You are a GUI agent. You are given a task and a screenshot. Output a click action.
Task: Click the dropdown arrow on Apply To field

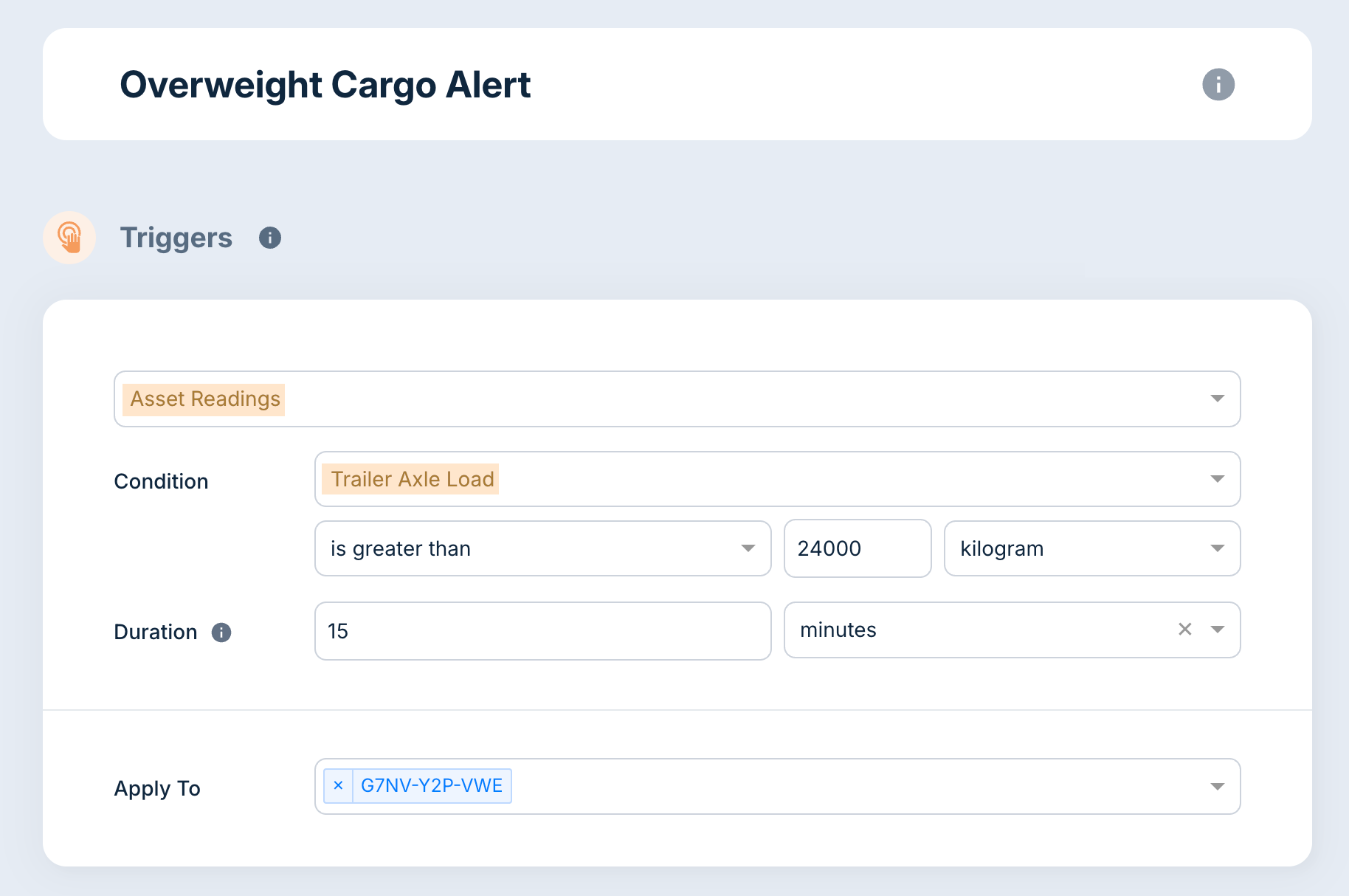pos(1217,787)
